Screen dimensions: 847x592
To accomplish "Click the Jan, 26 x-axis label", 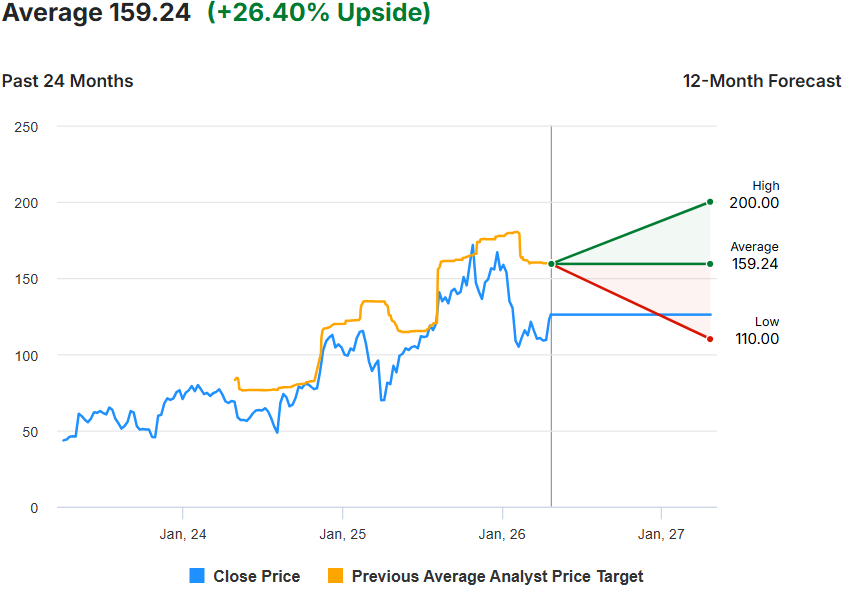I will 502,535.
